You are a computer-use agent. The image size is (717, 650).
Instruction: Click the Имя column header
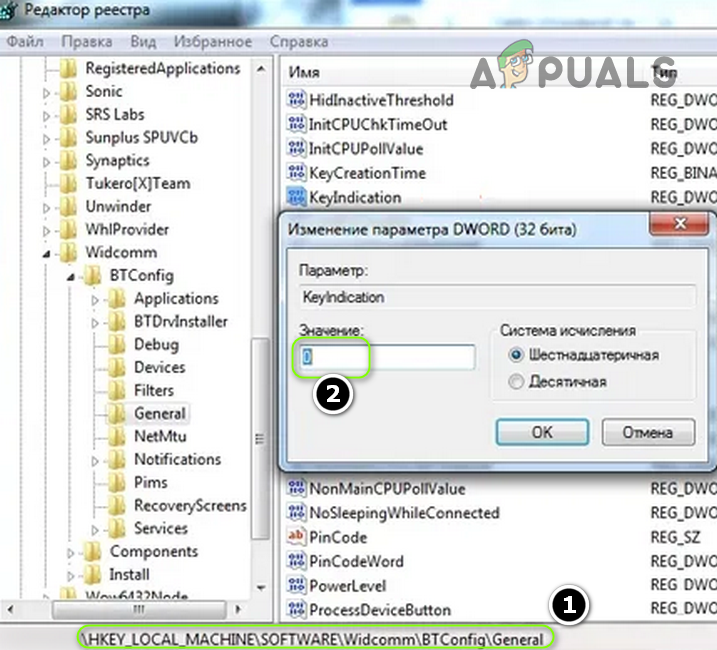[x=304, y=73]
